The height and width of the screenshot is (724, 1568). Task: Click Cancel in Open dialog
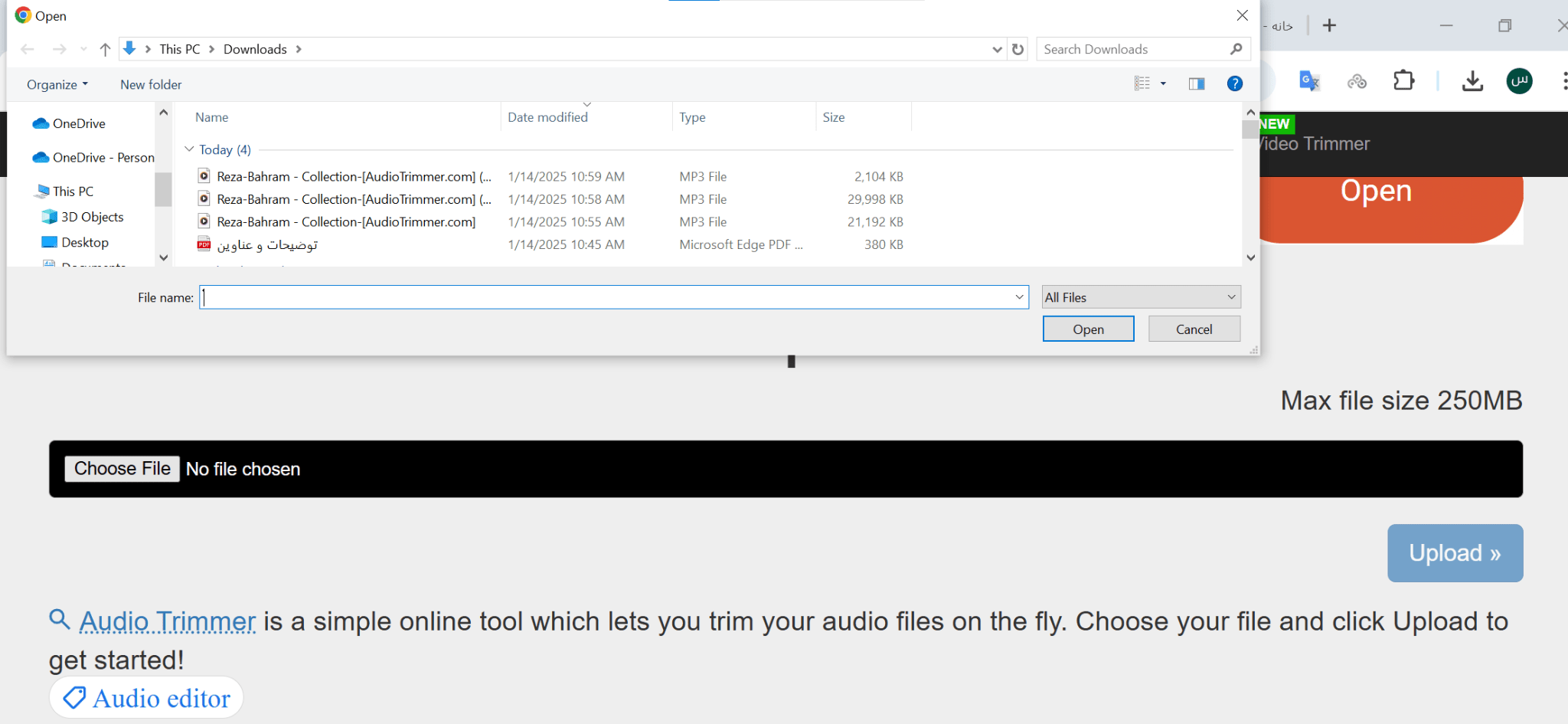[x=1194, y=329]
